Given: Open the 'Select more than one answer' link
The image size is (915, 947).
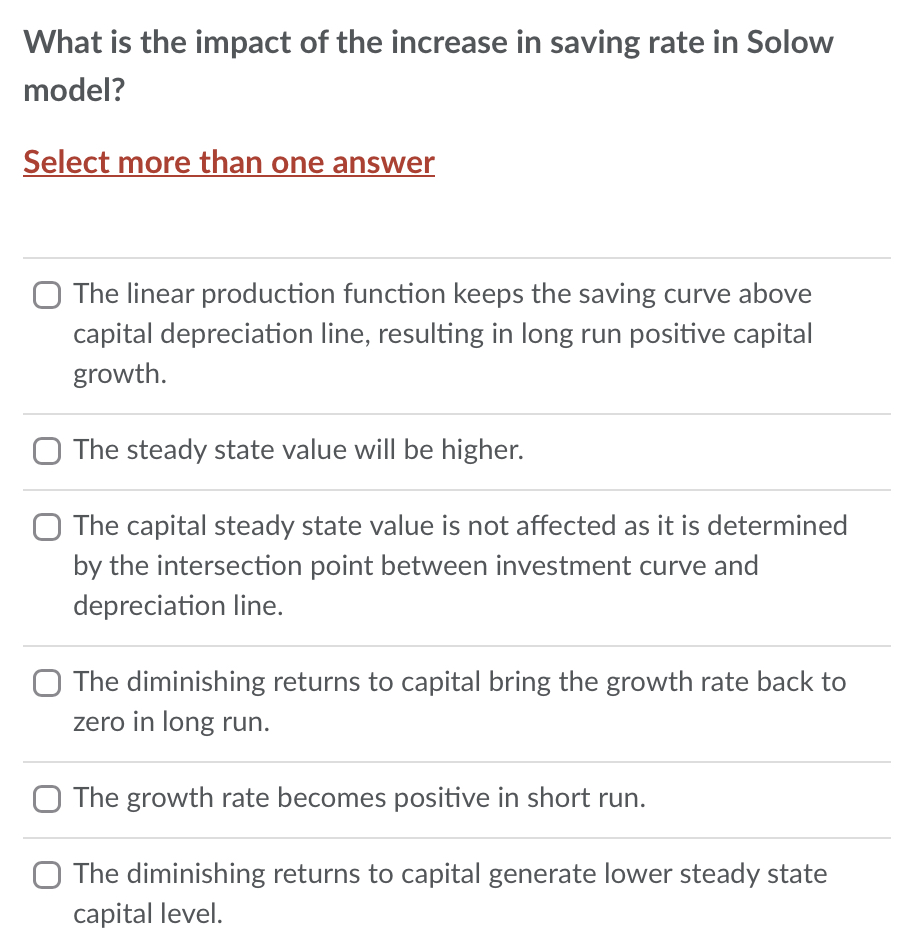Looking at the screenshot, I should click(228, 162).
